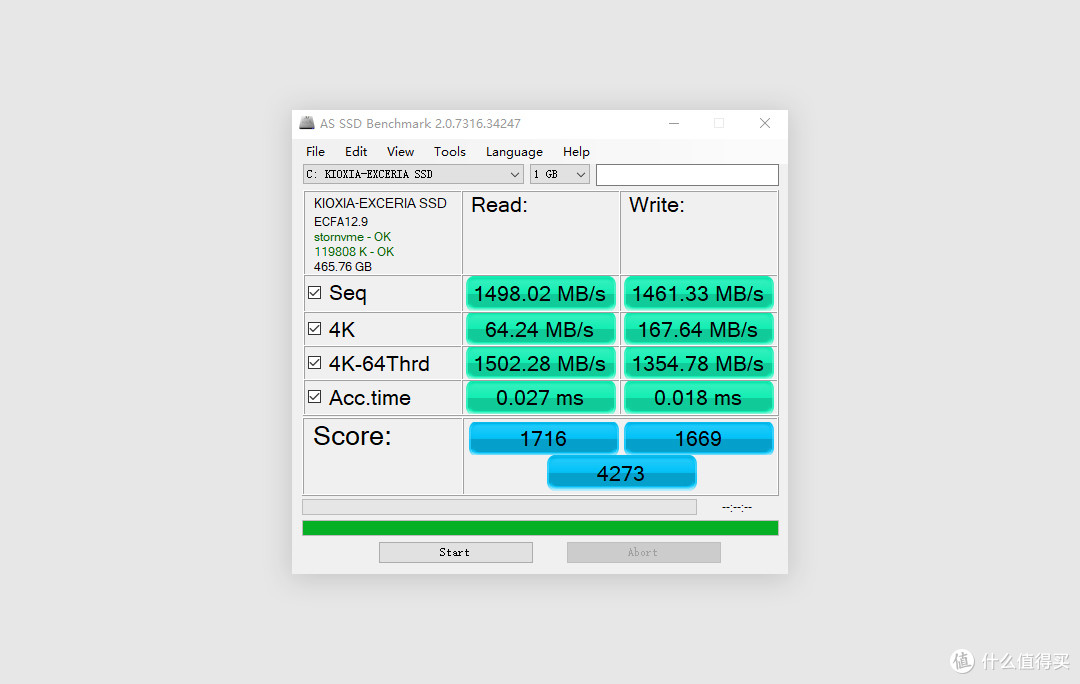
Task: Disable the 4K test checkbox
Action: point(314,327)
